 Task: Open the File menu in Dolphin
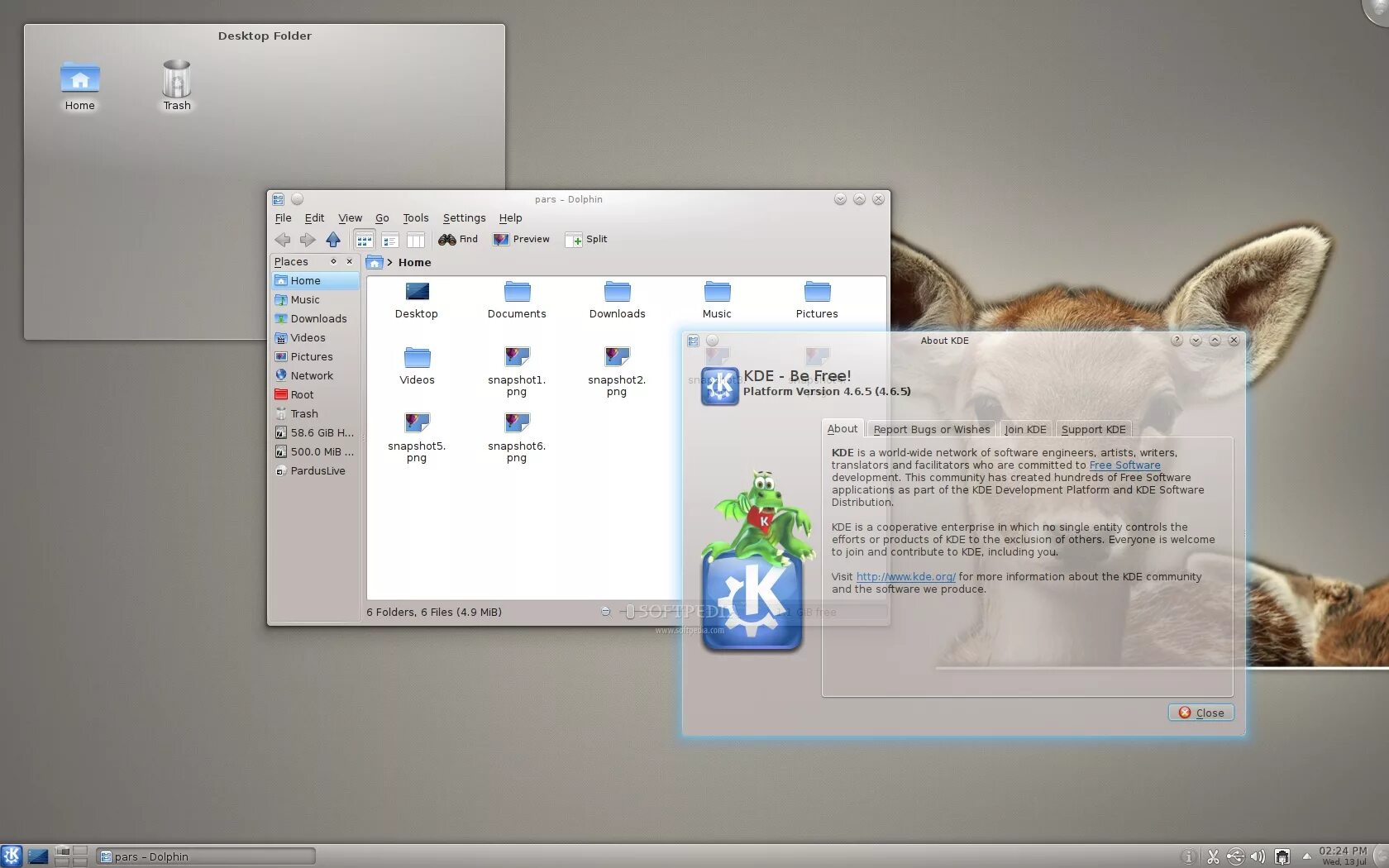click(x=283, y=218)
